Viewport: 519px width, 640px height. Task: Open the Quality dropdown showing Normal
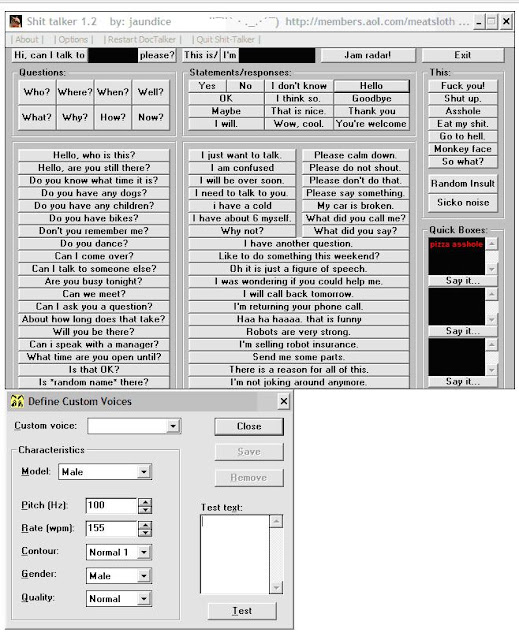pos(144,599)
